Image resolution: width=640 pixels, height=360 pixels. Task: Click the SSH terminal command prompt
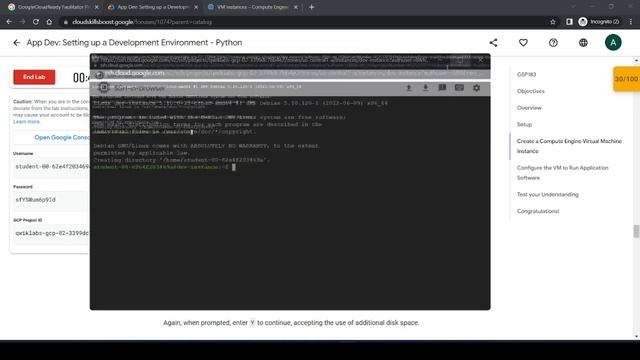pos(164,167)
